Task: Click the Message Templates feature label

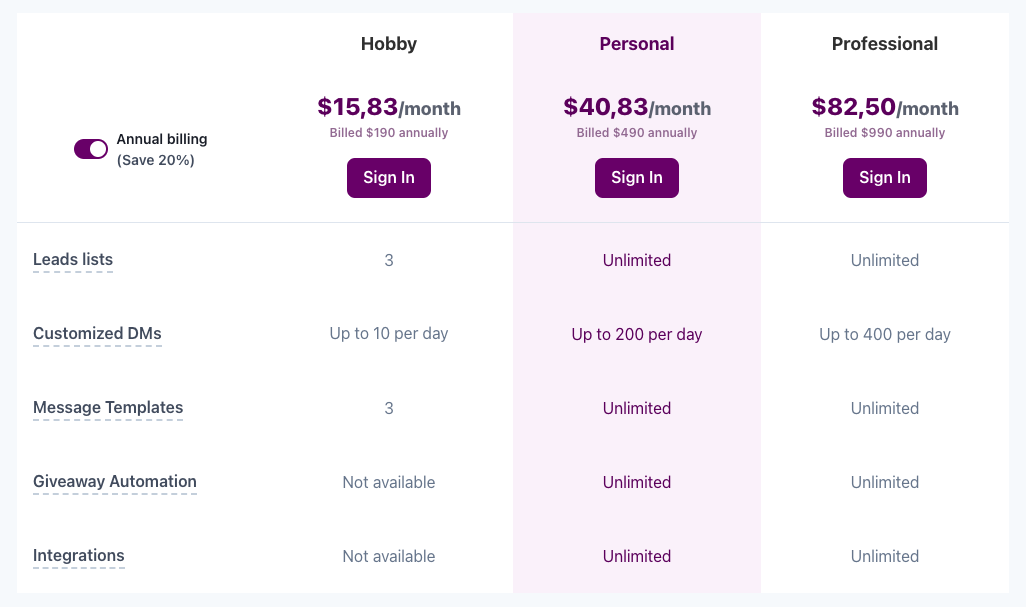Action: (108, 408)
